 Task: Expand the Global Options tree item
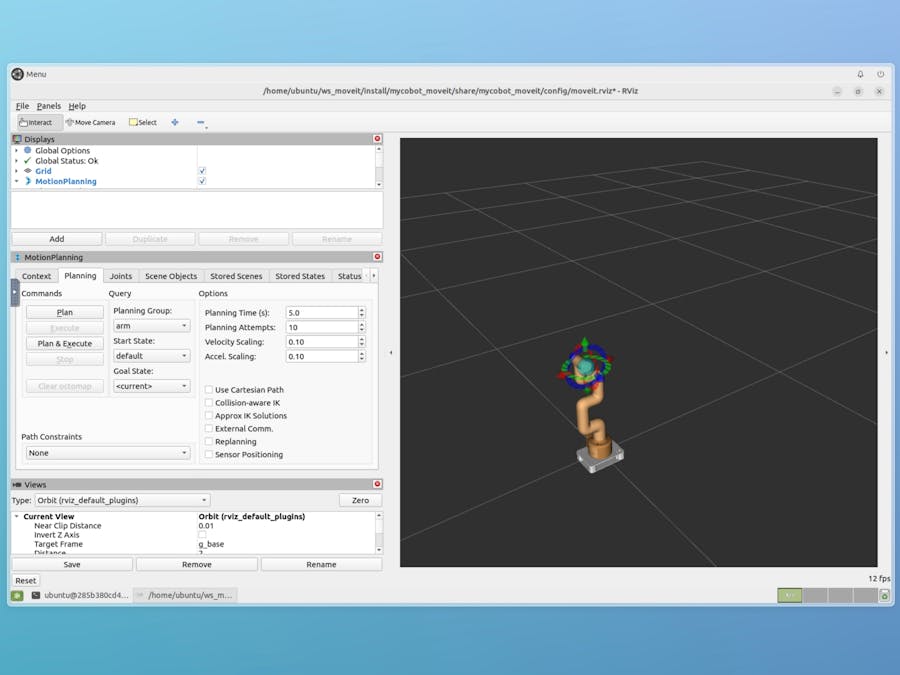pos(16,151)
